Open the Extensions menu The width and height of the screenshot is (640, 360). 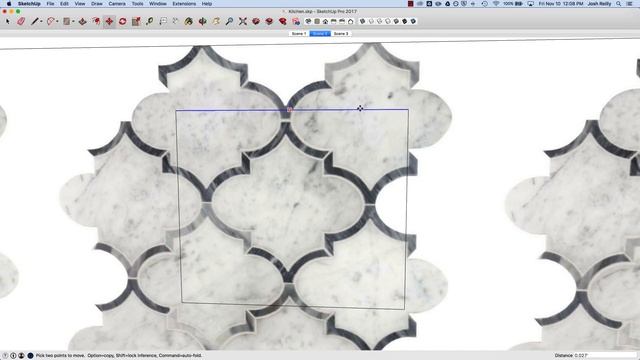[x=184, y=4]
